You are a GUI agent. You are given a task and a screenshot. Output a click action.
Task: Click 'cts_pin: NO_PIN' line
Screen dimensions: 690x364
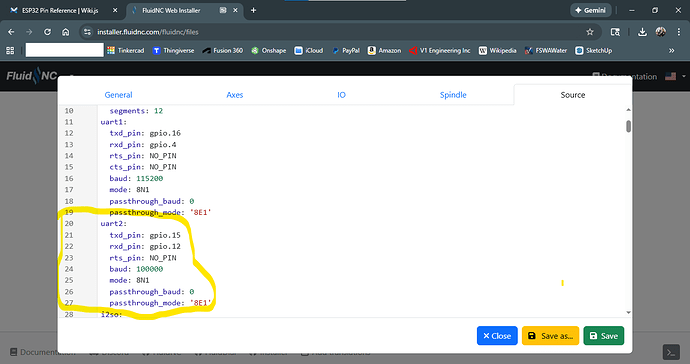pos(143,167)
